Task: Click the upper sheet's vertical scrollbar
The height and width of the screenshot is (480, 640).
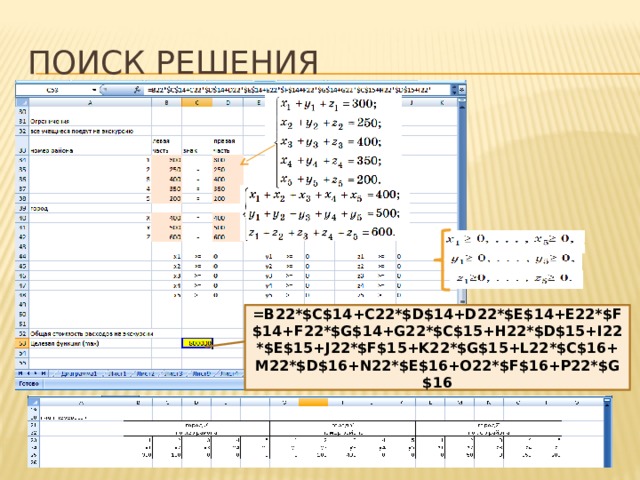Action: tap(462, 202)
